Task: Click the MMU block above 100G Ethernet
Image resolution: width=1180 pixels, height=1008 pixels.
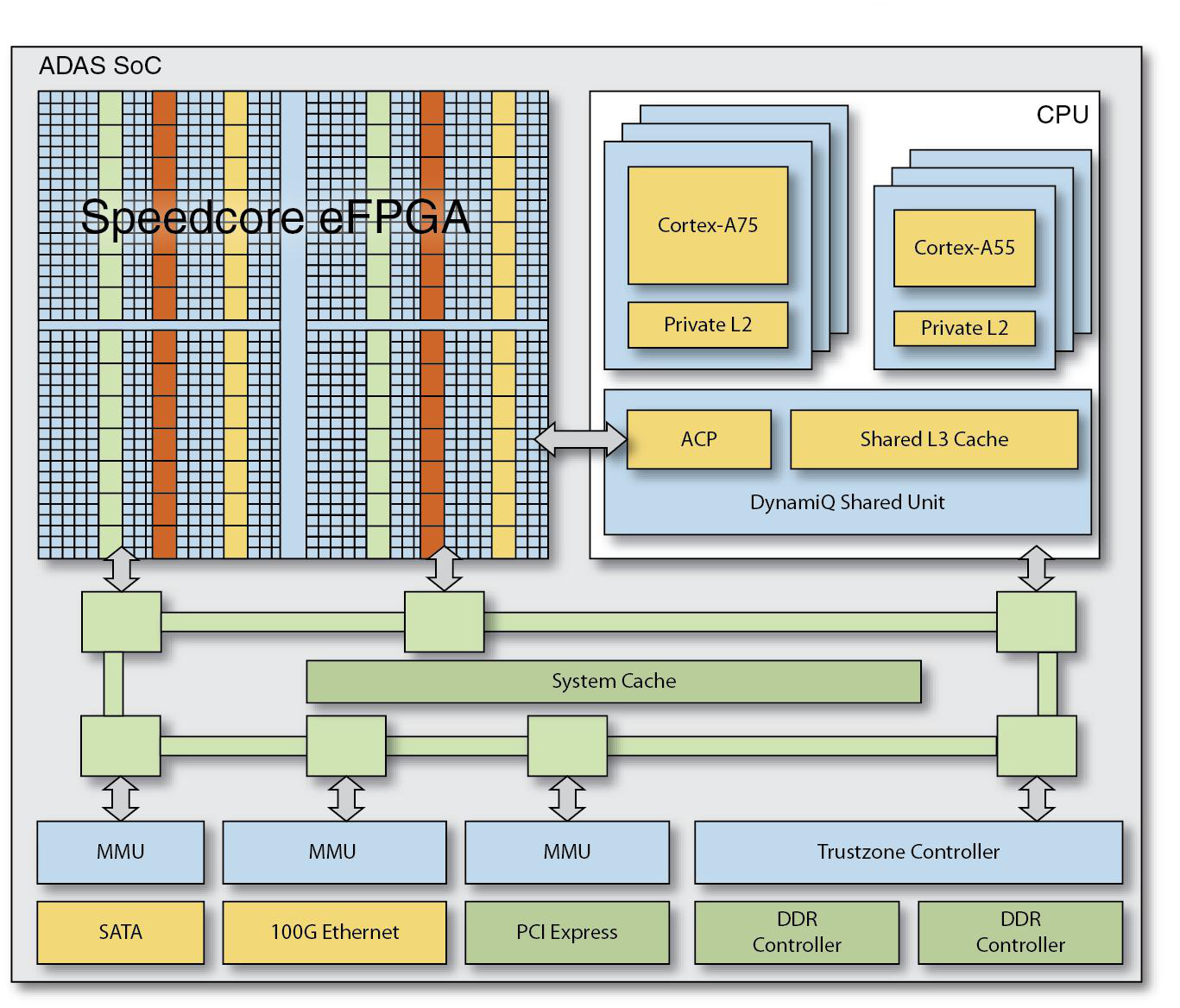Action: 335,853
